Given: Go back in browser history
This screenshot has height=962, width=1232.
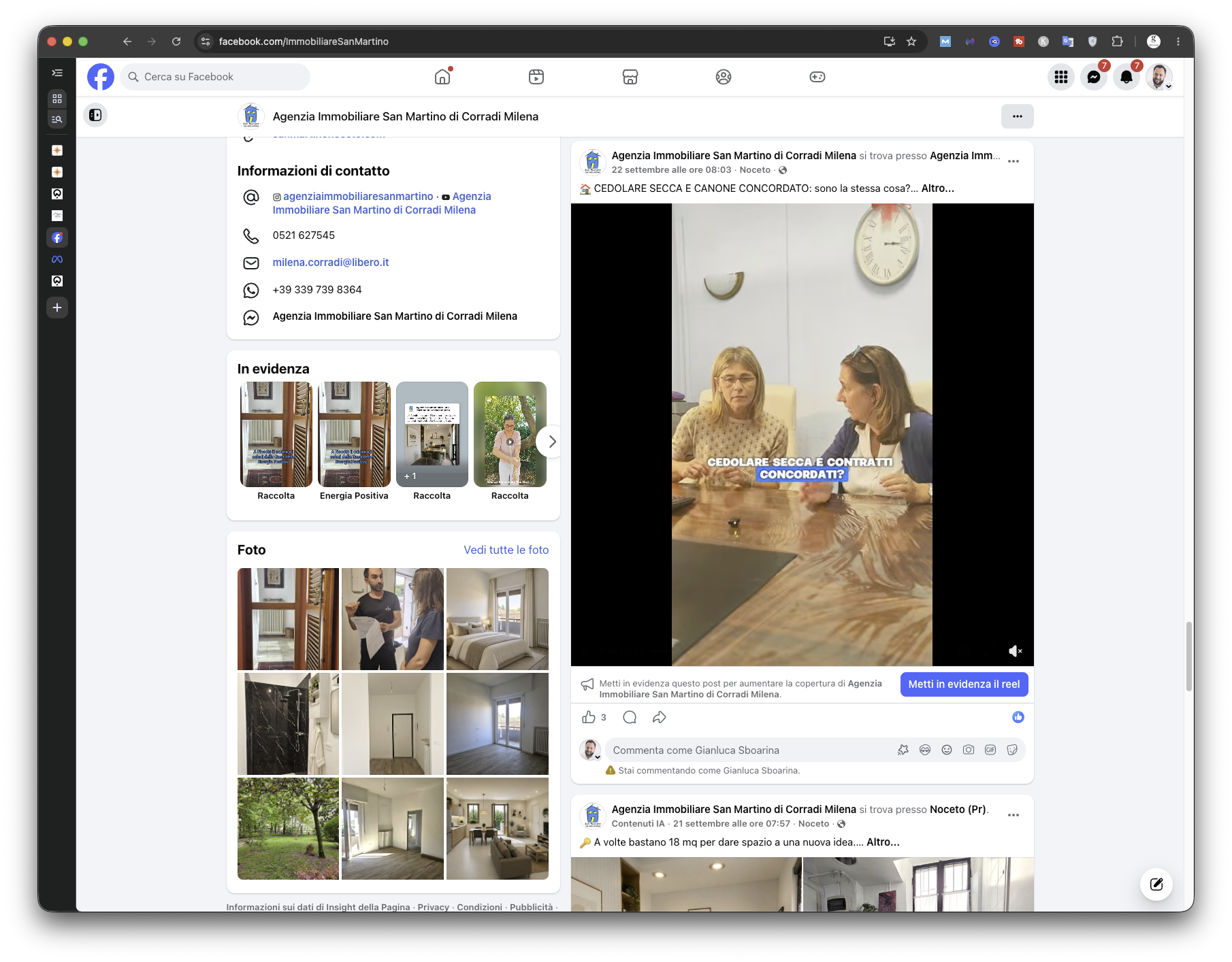Looking at the screenshot, I should pyautogui.click(x=127, y=42).
